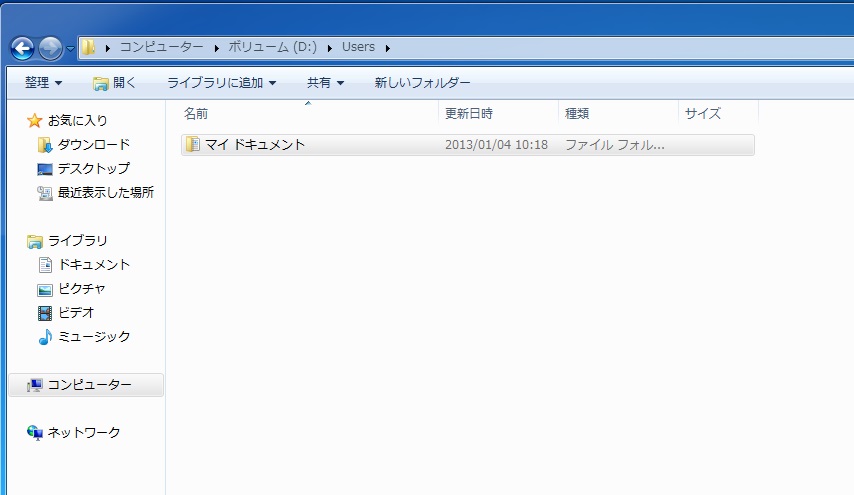Click the 開く toolbar button
Viewport: 854px width, 495px height.
pos(114,83)
